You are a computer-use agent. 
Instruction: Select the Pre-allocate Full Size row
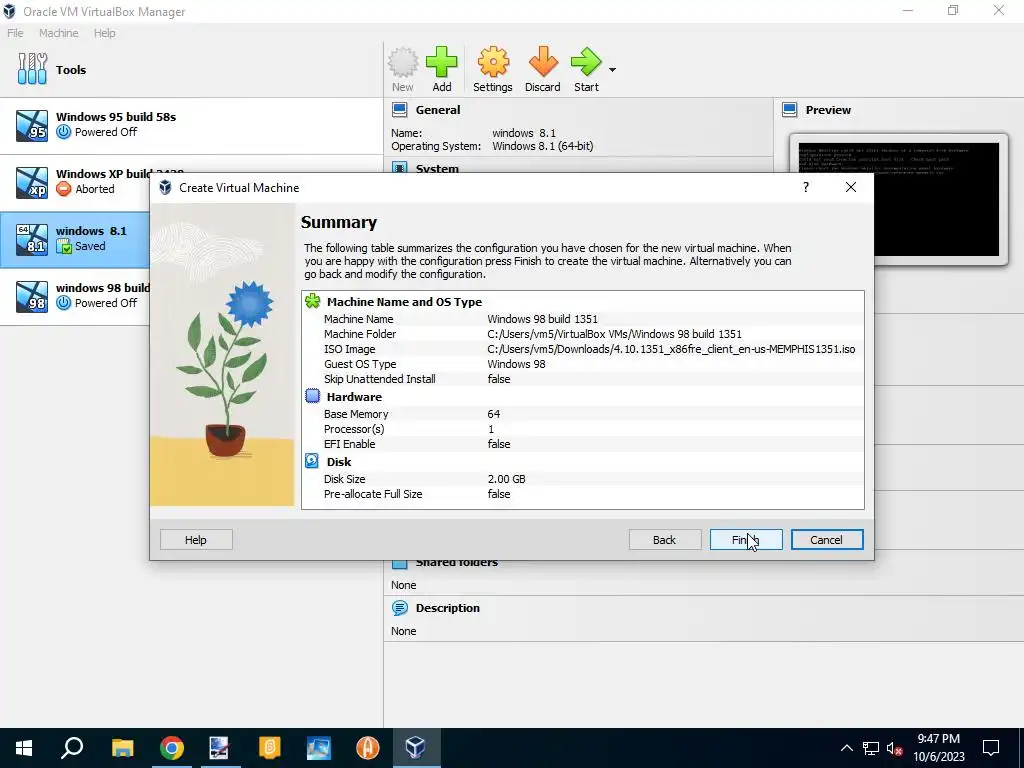(583, 494)
